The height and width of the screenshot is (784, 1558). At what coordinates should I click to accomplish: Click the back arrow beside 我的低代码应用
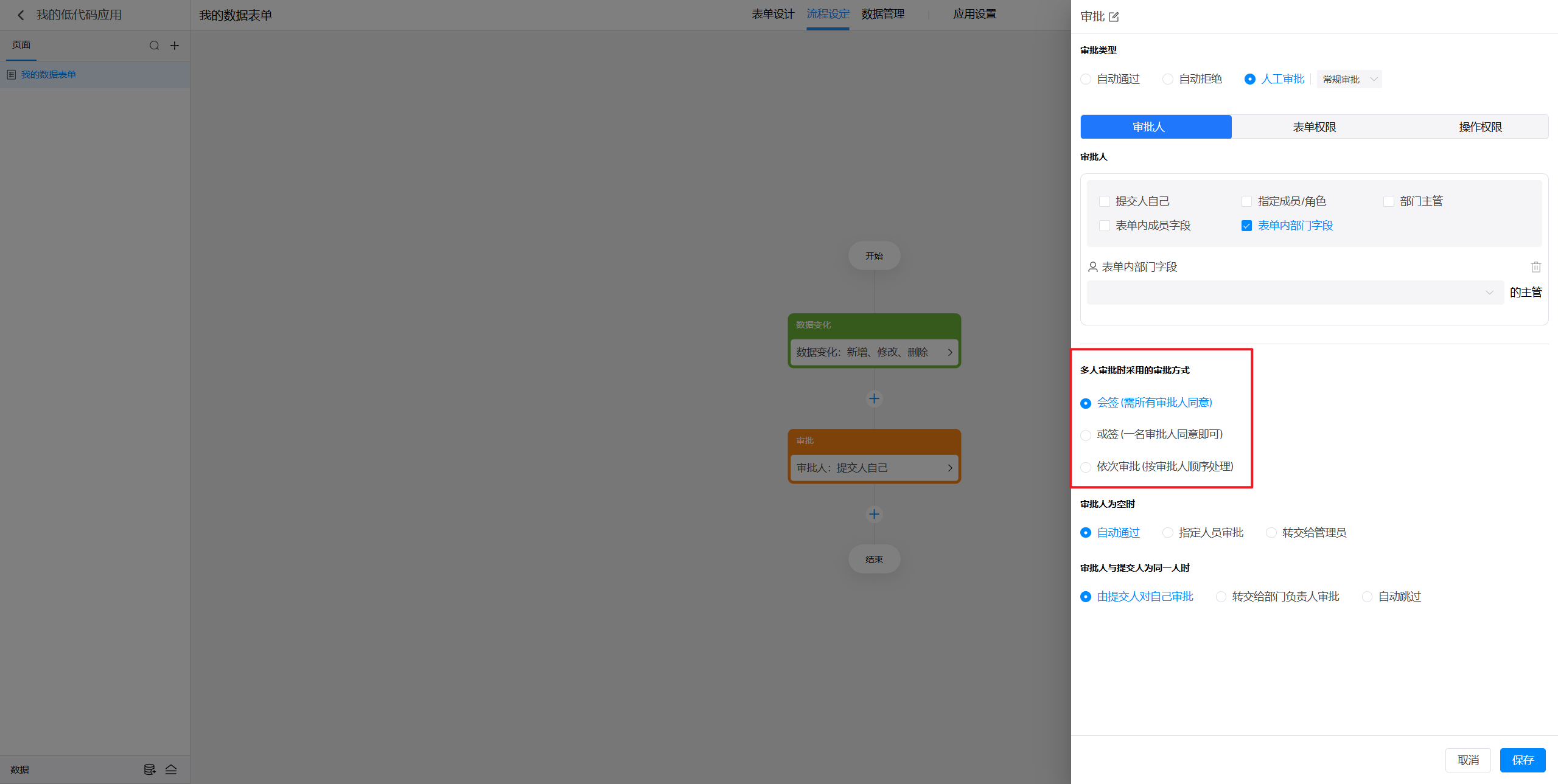(21, 15)
